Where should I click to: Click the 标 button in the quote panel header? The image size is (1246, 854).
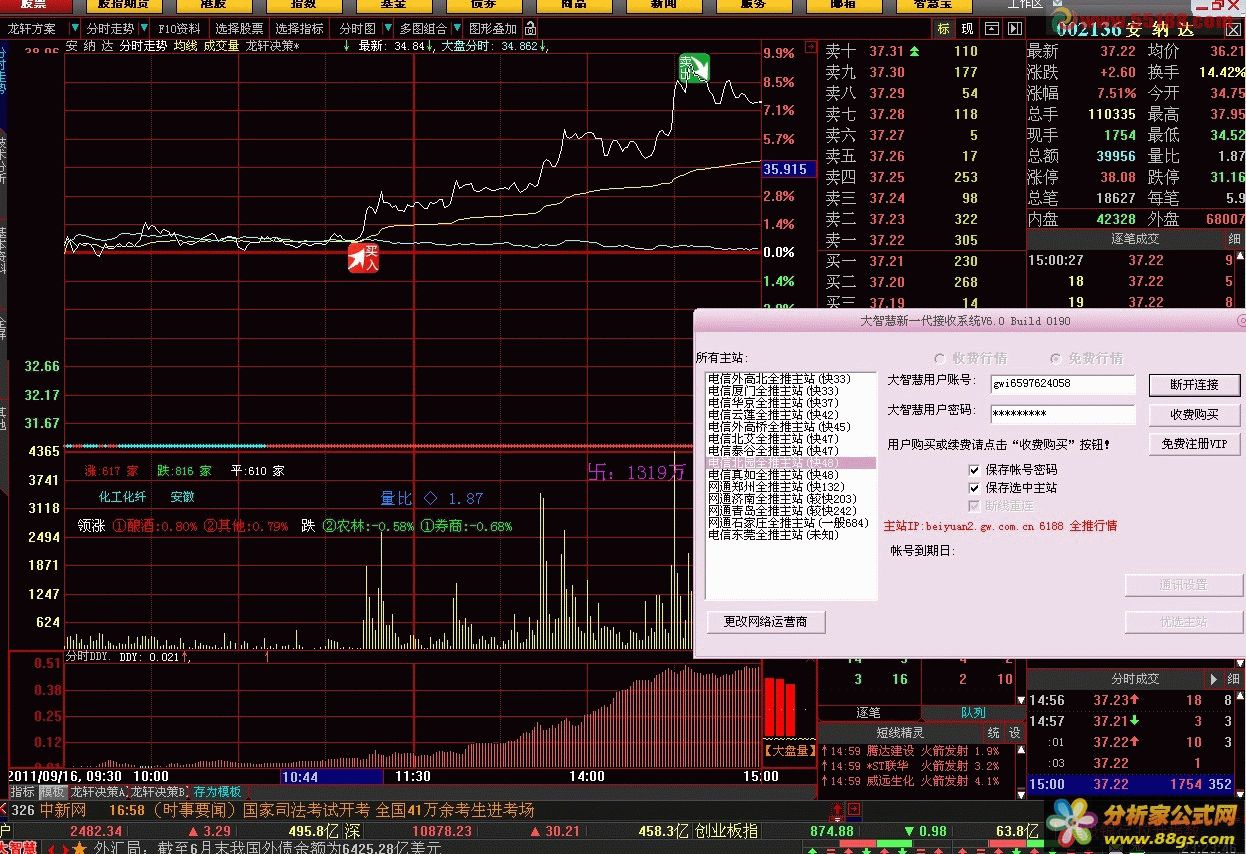coord(943,29)
